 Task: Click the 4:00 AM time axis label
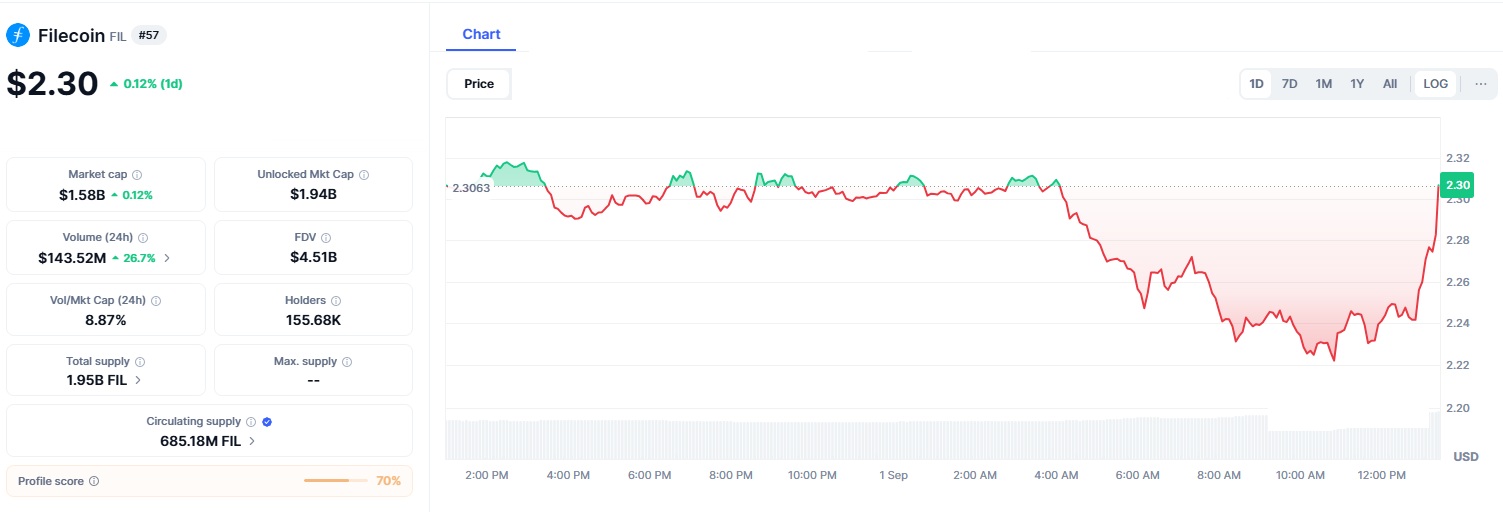pyautogui.click(x=1056, y=475)
